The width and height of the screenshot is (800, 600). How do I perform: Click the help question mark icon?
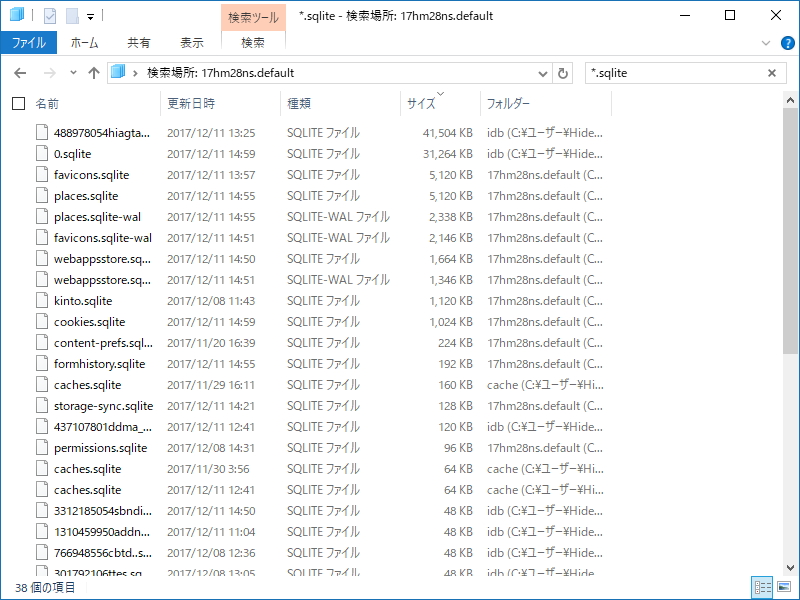789,44
